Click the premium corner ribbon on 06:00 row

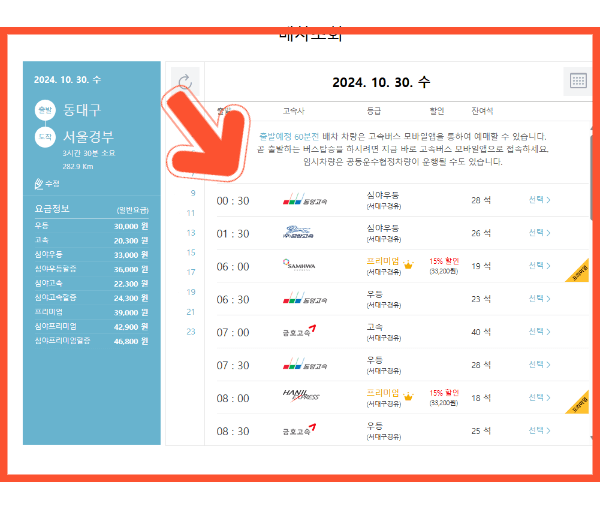(580, 273)
